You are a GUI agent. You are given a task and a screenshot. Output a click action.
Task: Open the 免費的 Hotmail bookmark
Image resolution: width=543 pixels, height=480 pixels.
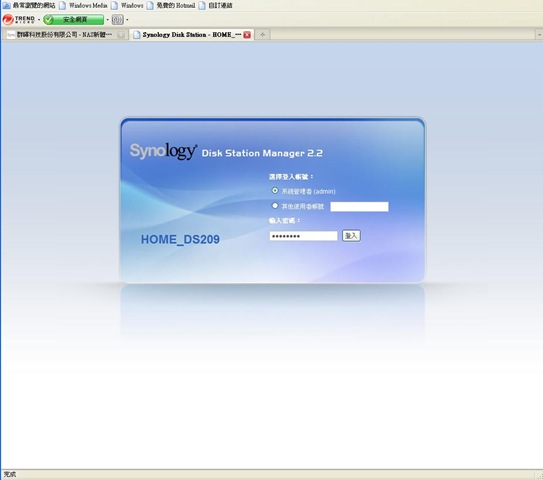pos(171,5)
